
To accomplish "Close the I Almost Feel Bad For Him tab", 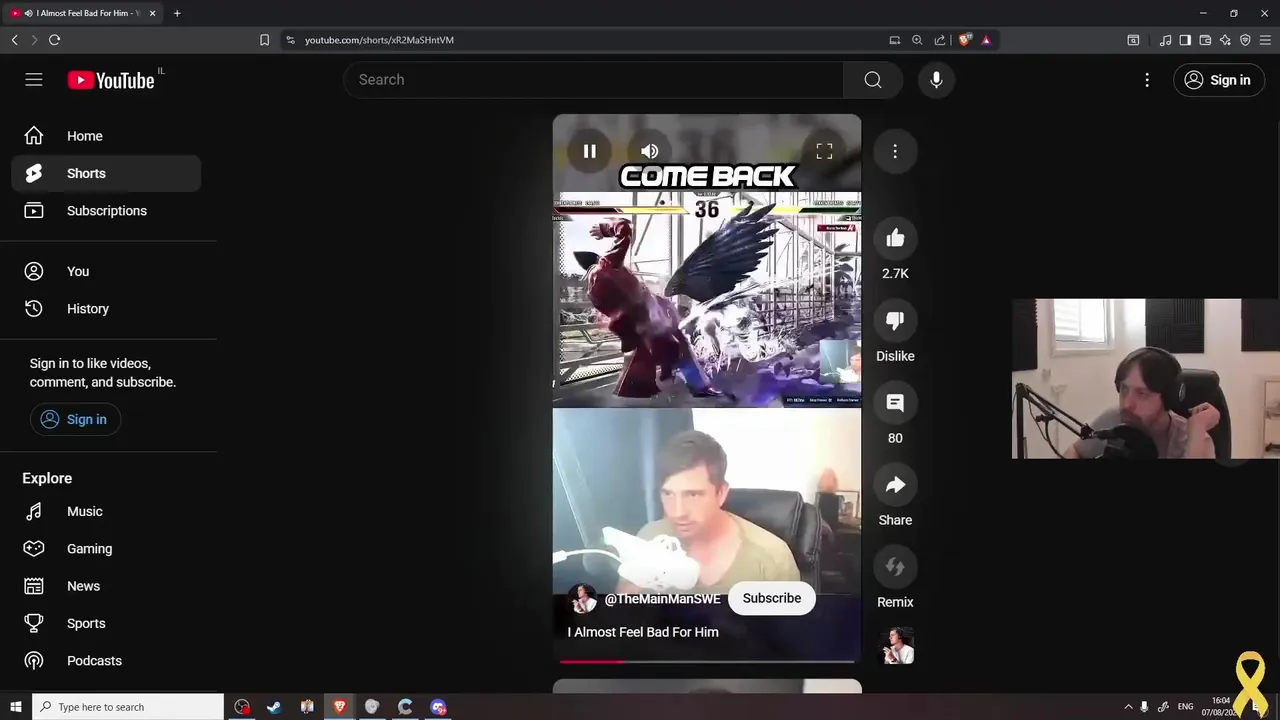I will point(152,13).
